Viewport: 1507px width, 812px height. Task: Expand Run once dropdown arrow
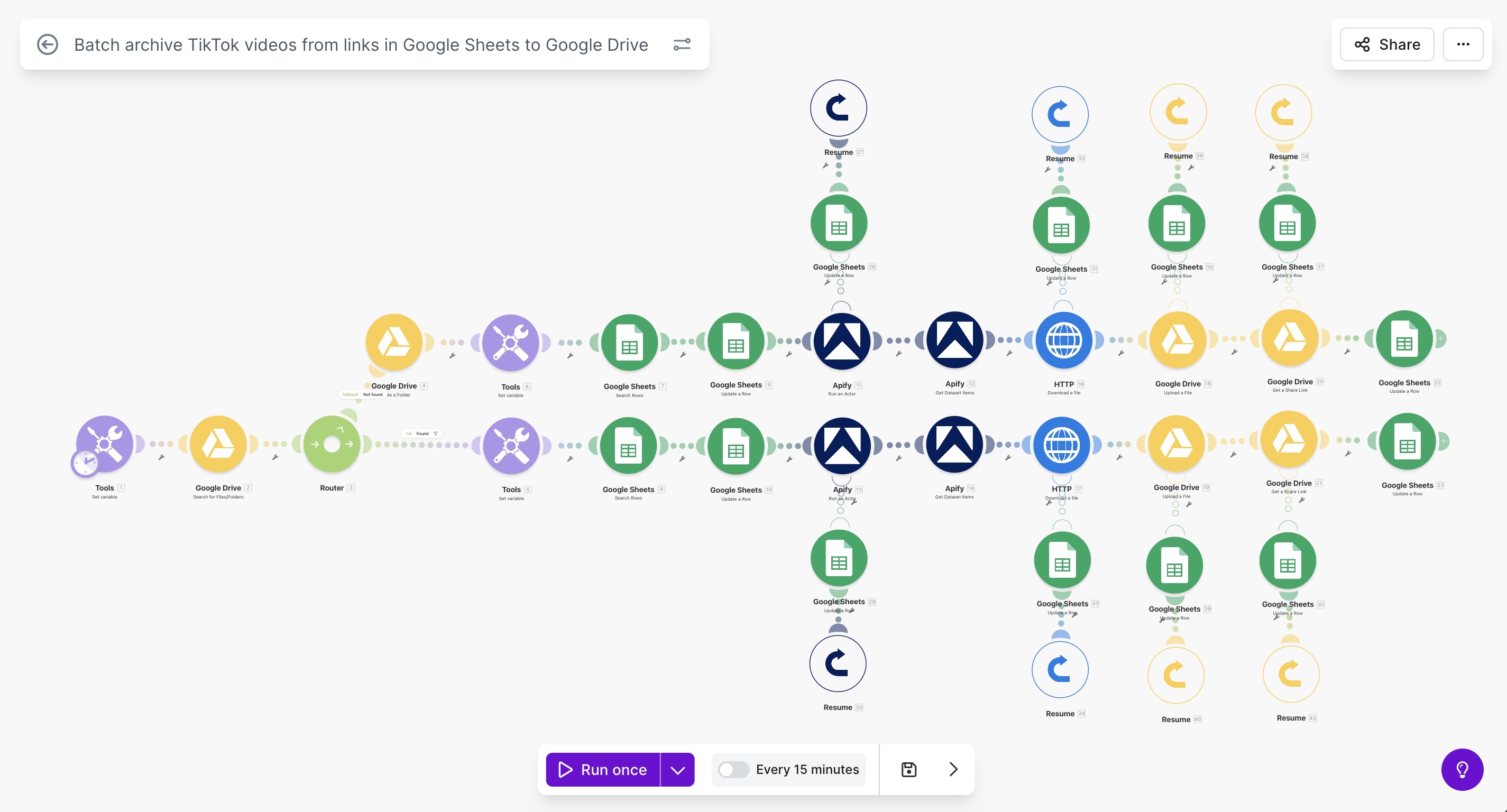pos(677,770)
